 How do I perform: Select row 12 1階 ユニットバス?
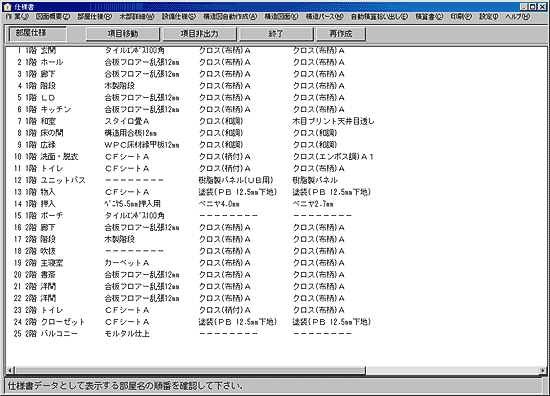[x=175, y=180]
